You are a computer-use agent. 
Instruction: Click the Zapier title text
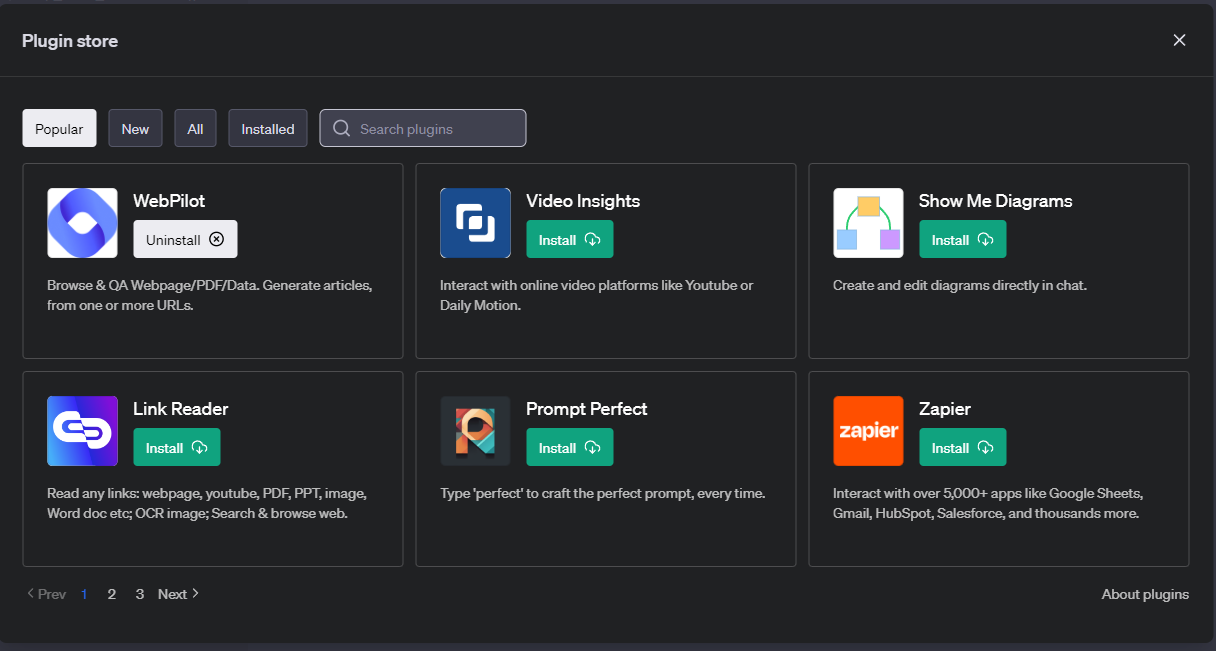click(945, 409)
